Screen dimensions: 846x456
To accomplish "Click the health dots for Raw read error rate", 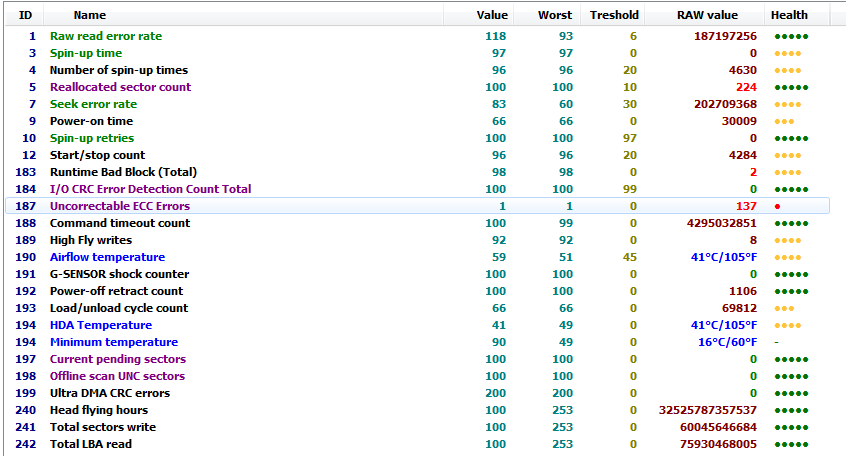I will pos(792,37).
